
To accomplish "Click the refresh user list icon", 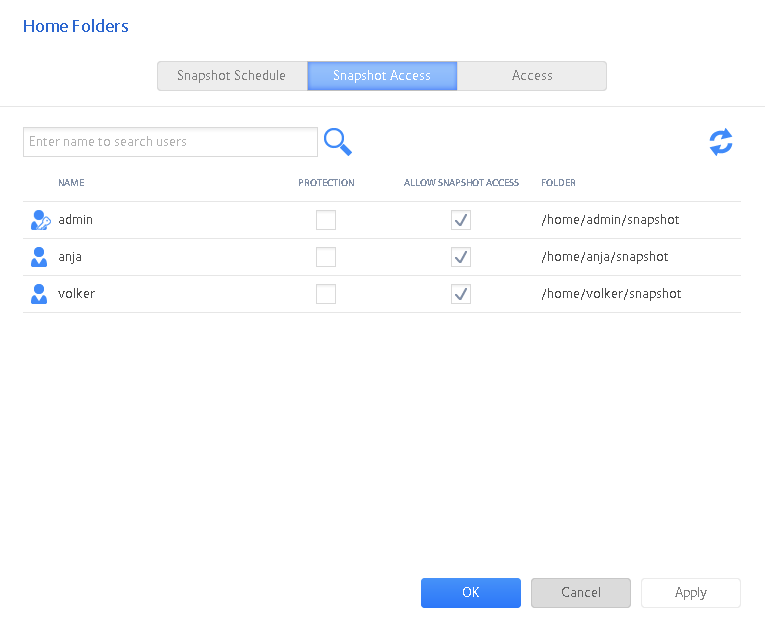I will (721, 142).
